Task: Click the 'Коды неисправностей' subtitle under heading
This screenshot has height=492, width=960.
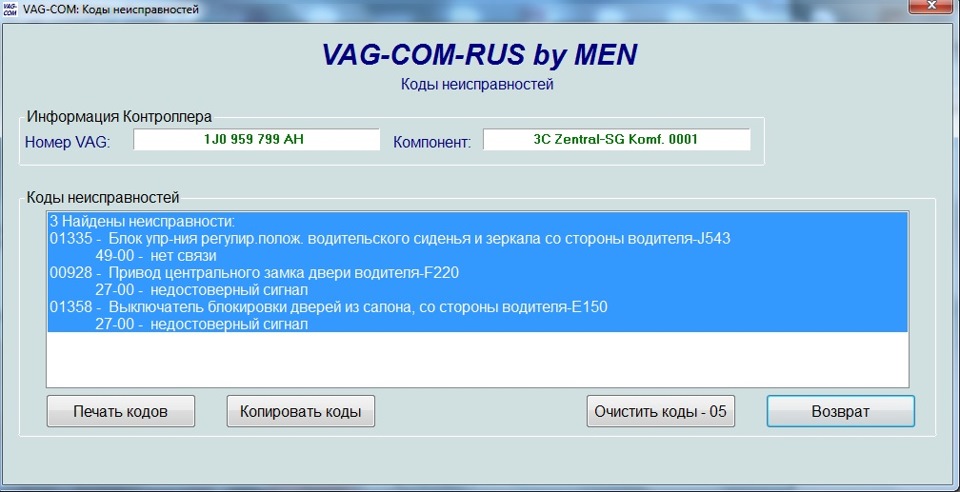Action: pos(477,84)
